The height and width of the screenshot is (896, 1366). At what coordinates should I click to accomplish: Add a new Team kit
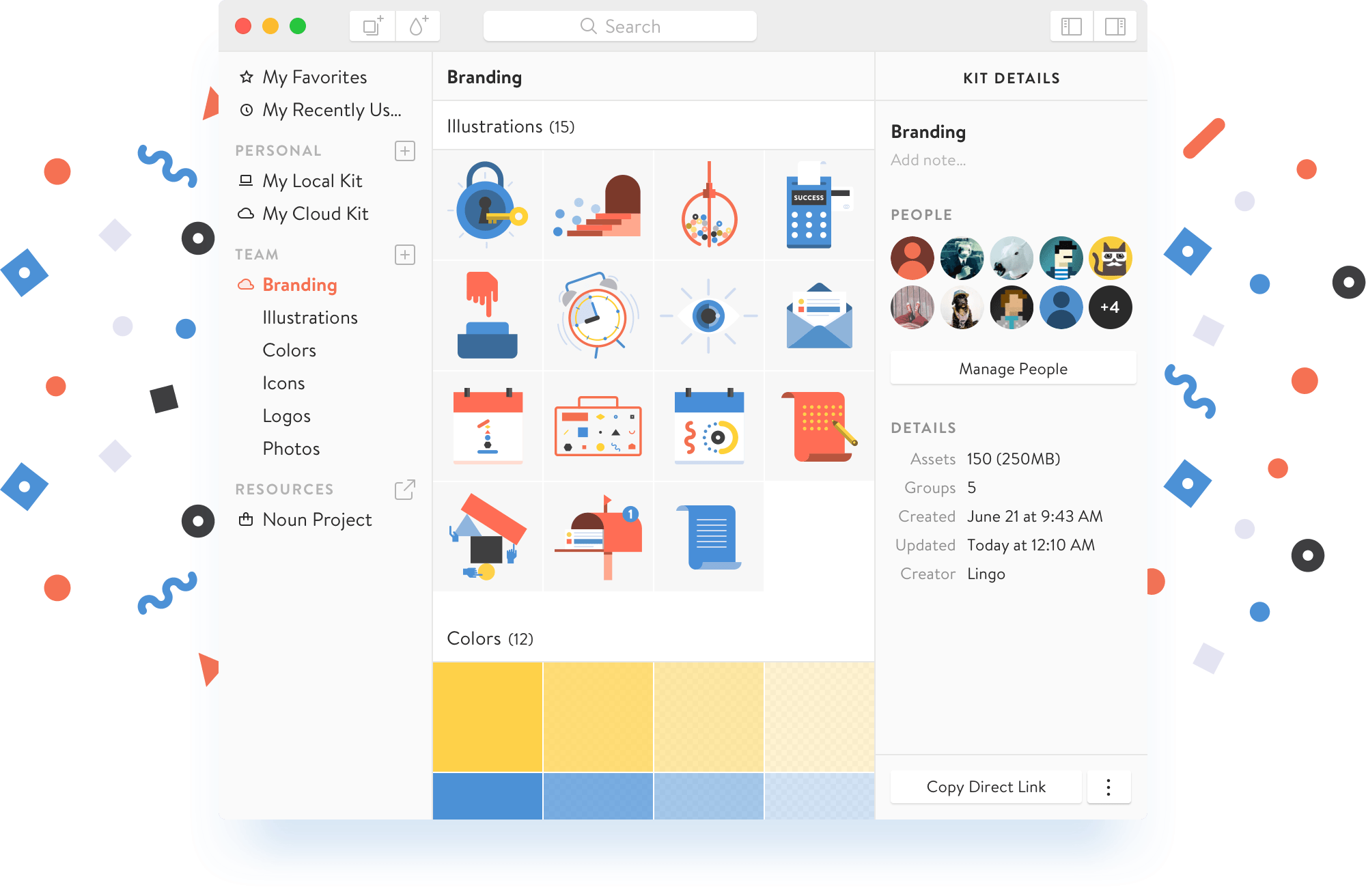pyautogui.click(x=405, y=255)
